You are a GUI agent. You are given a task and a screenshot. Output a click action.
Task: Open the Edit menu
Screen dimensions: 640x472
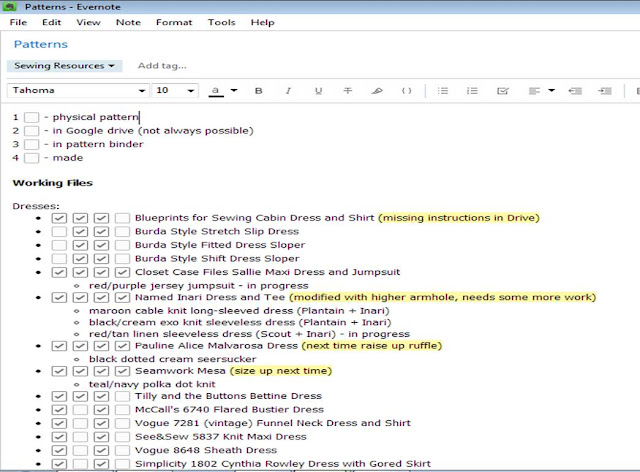[x=51, y=22]
